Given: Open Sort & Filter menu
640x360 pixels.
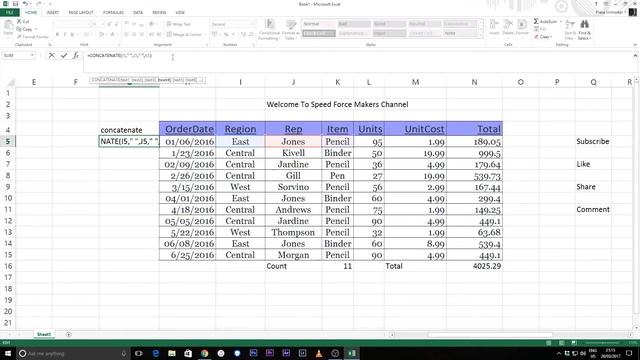Looking at the screenshot, I should click(570, 29).
